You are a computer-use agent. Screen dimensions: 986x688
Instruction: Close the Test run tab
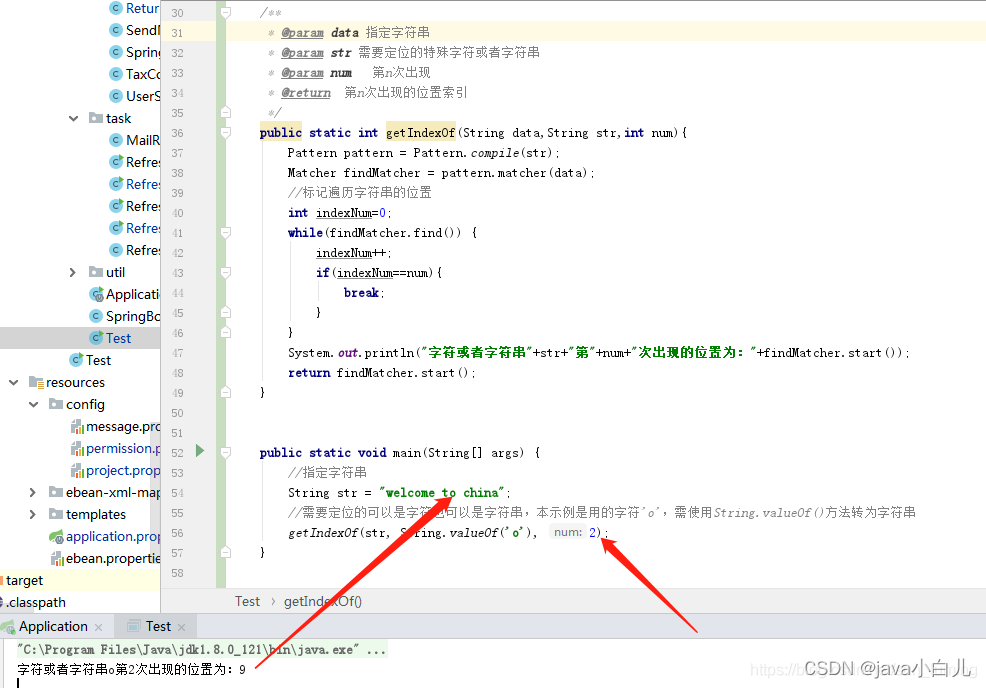click(182, 627)
